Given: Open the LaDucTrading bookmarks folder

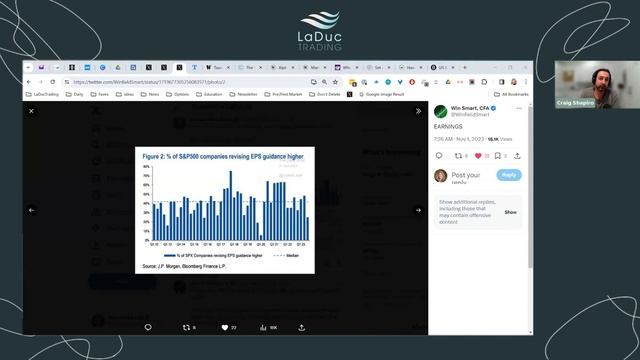Looking at the screenshot, I should pos(42,94).
